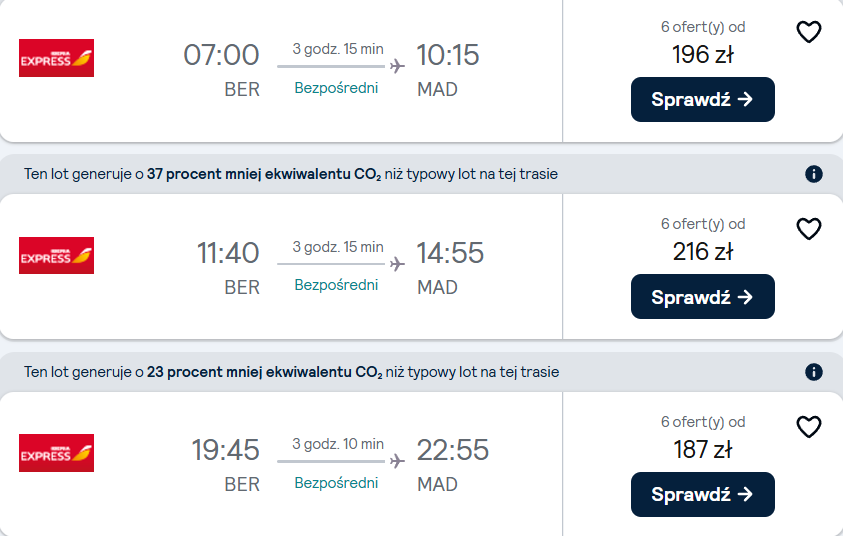The image size is (843, 536).
Task: Open info icon for 37 percent CO₂ notice
Action: [x=813, y=174]
